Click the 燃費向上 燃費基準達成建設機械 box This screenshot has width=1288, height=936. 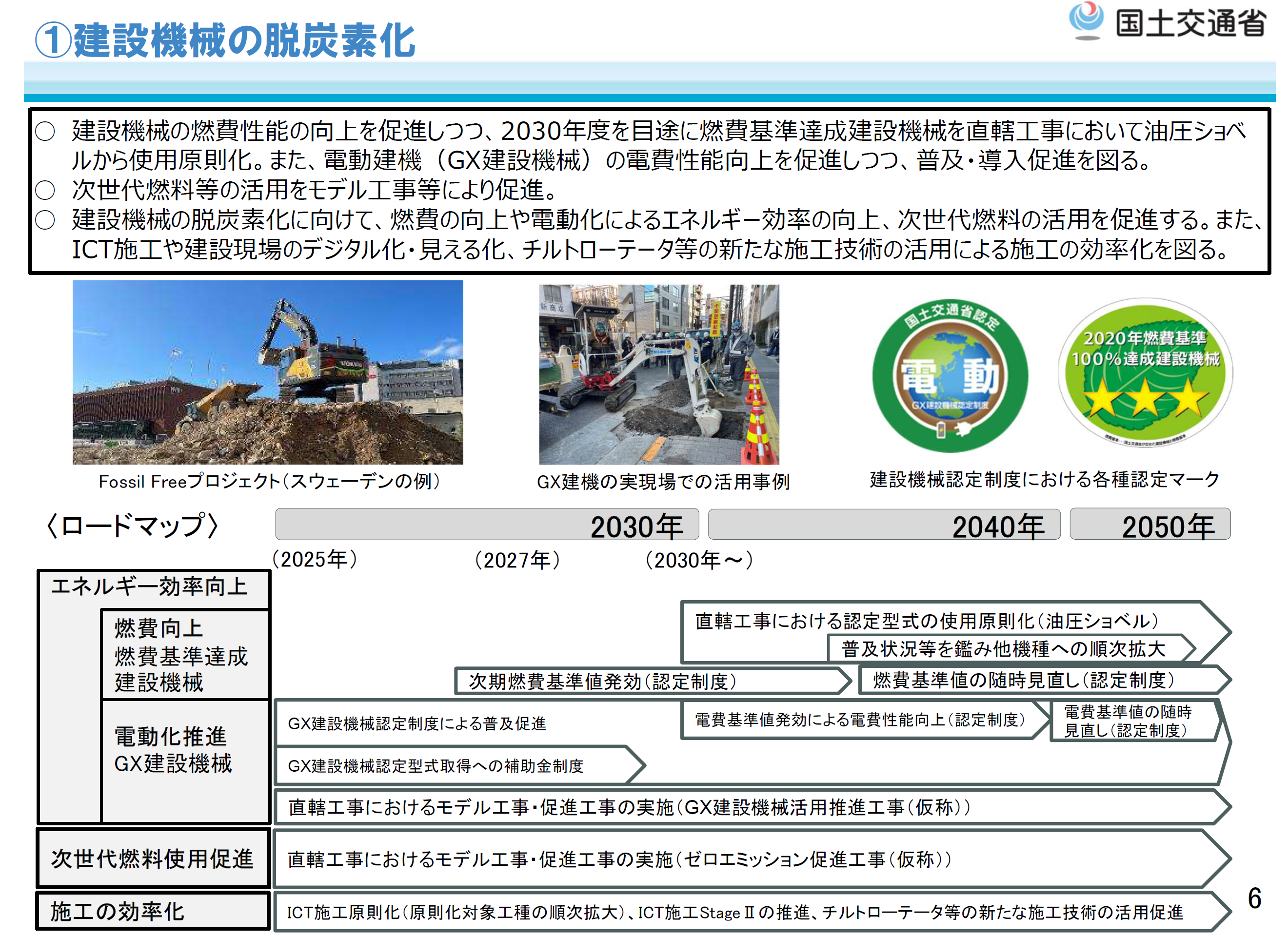pos(185,654)
